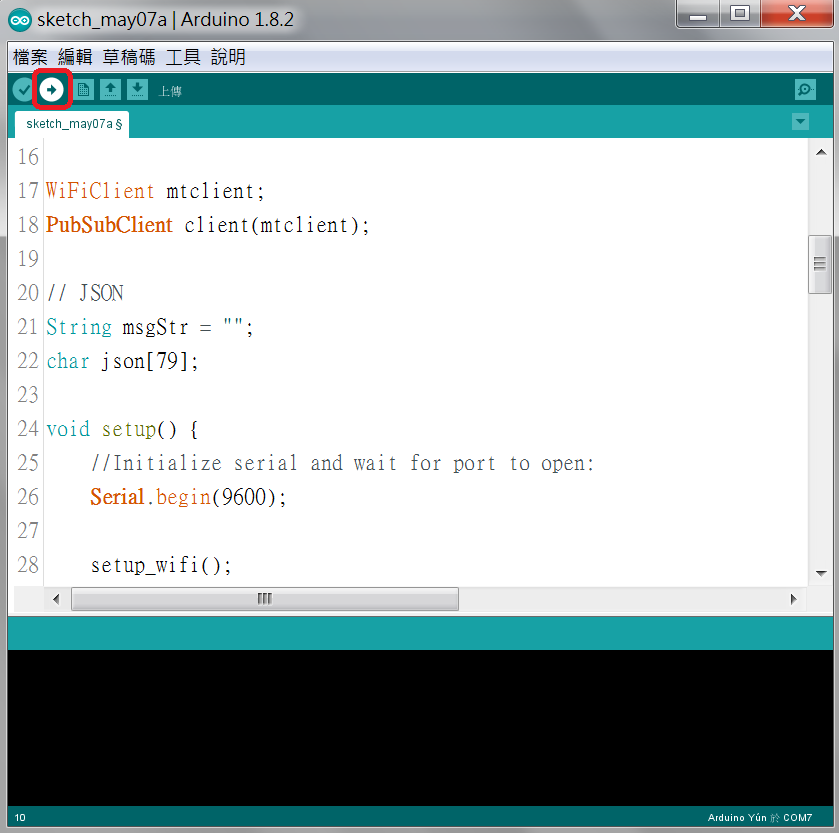Click the Arduino logo in the title bar
This screenshot has height=833, width=839.
point(20,20)
